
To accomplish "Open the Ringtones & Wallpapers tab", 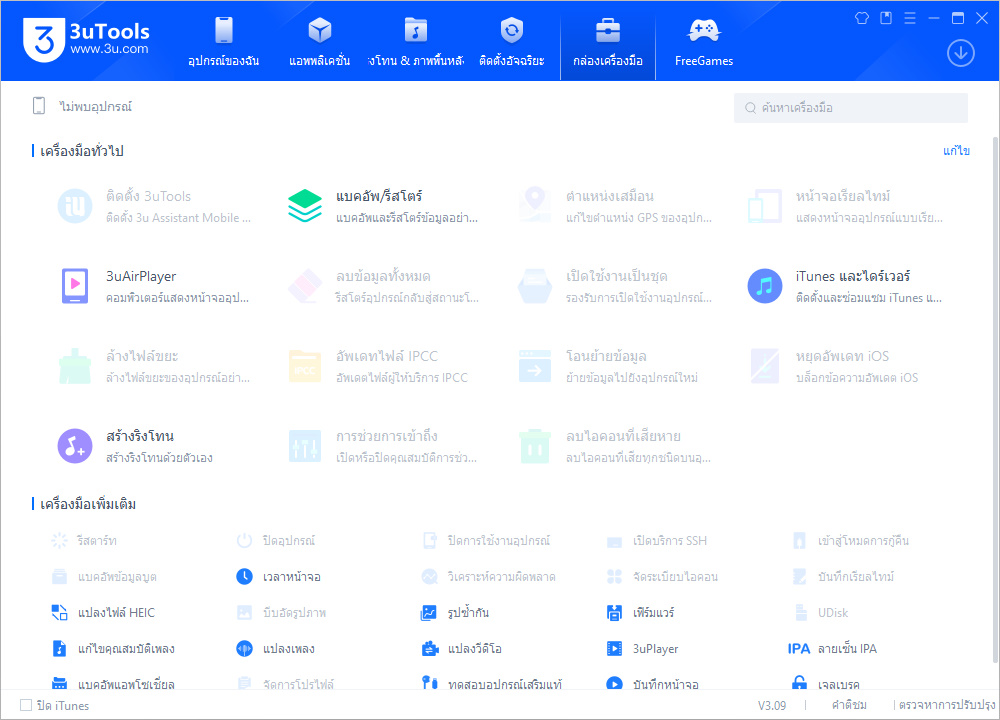I will 416,41.
